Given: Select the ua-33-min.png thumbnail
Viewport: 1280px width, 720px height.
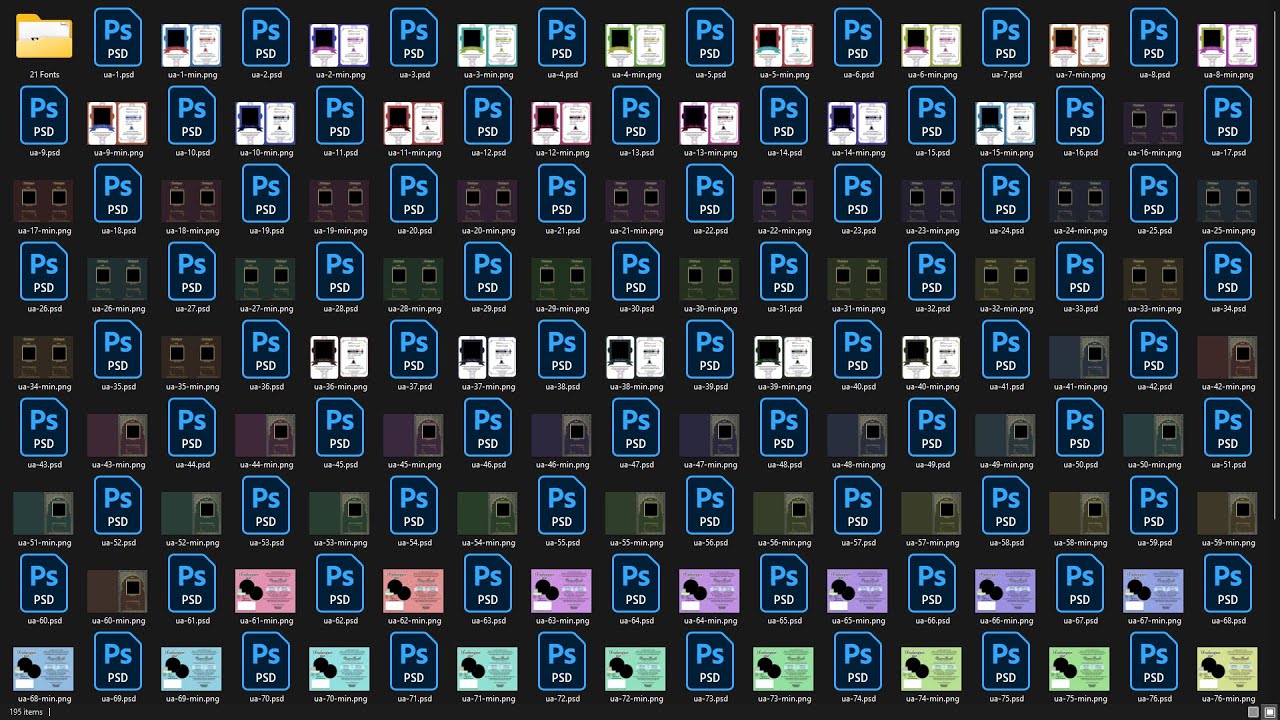Looking at the screenshot, I should 1154,280.
